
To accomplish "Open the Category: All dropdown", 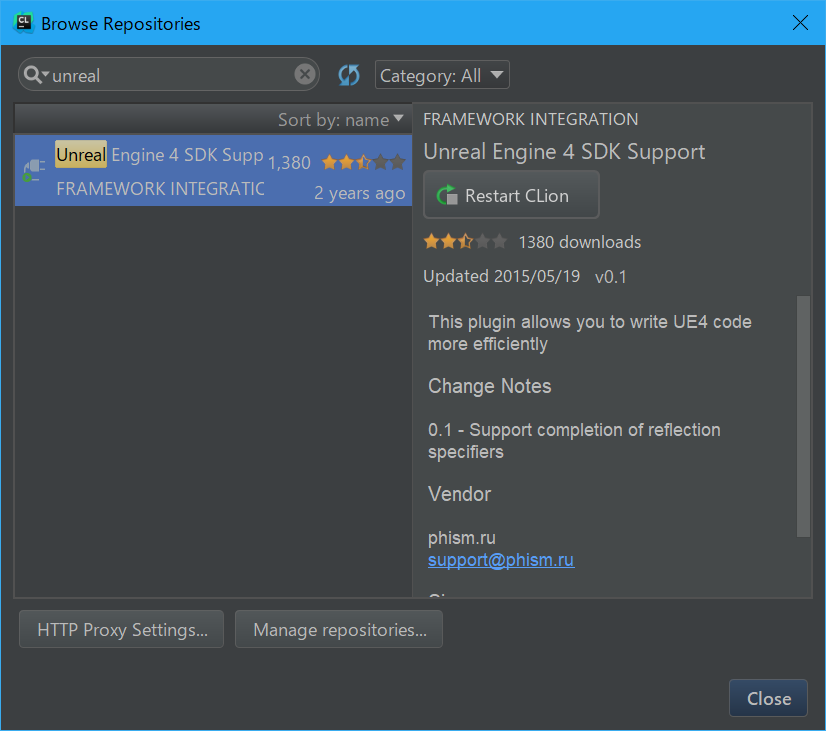I will 442,75.
